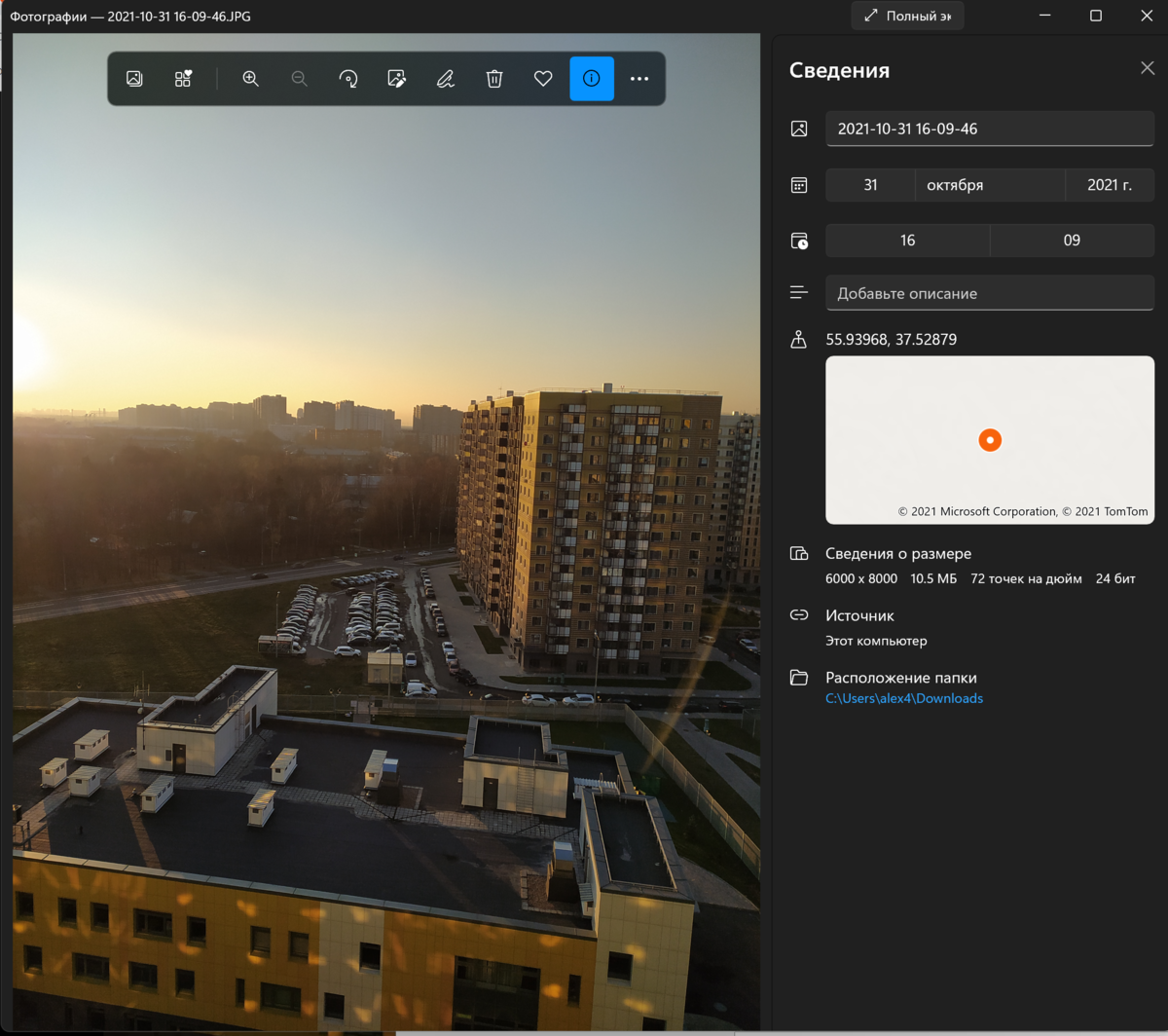Image resolution: width=1168 pixels, height=1036 pixels.
Task: Rotate the photo
Action: (x=348, y=79)
